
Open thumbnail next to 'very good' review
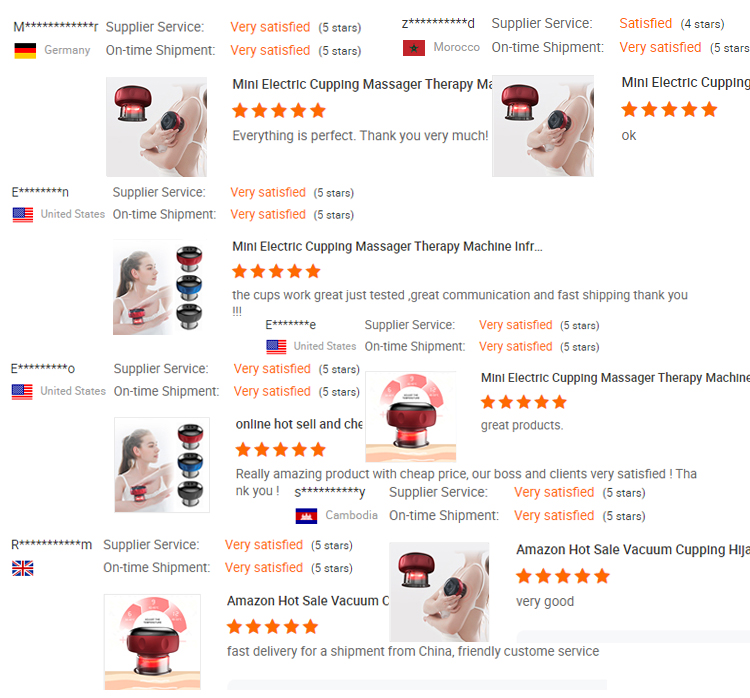pos(439,592)
